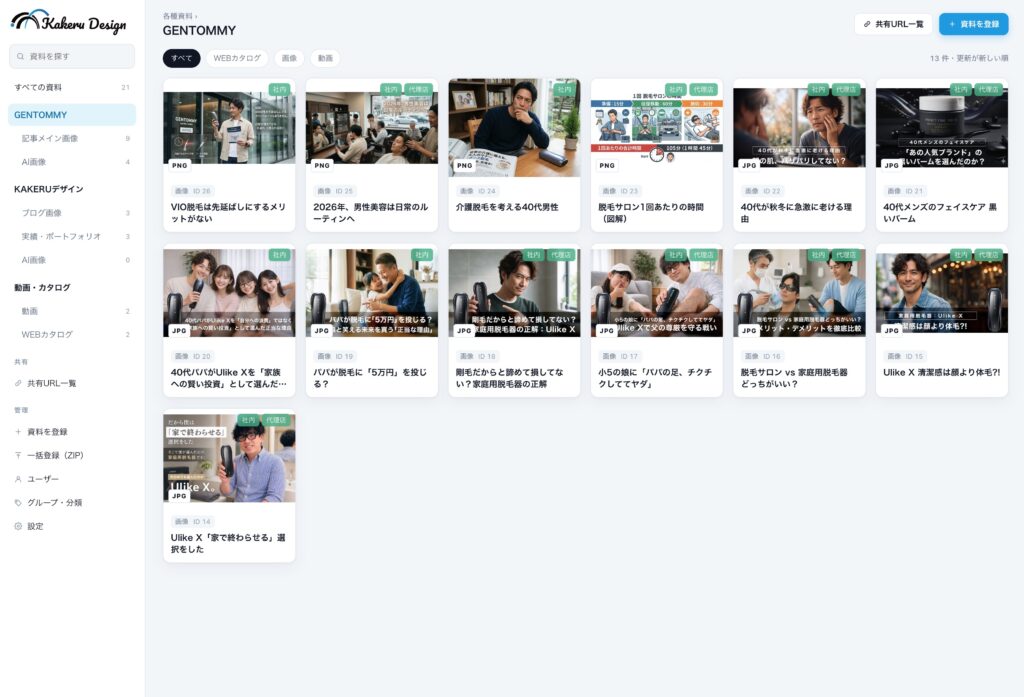Screen dimensions: 1024x697
Task: Switch to the 動画 filter tab
Action: tap(325, 58)
